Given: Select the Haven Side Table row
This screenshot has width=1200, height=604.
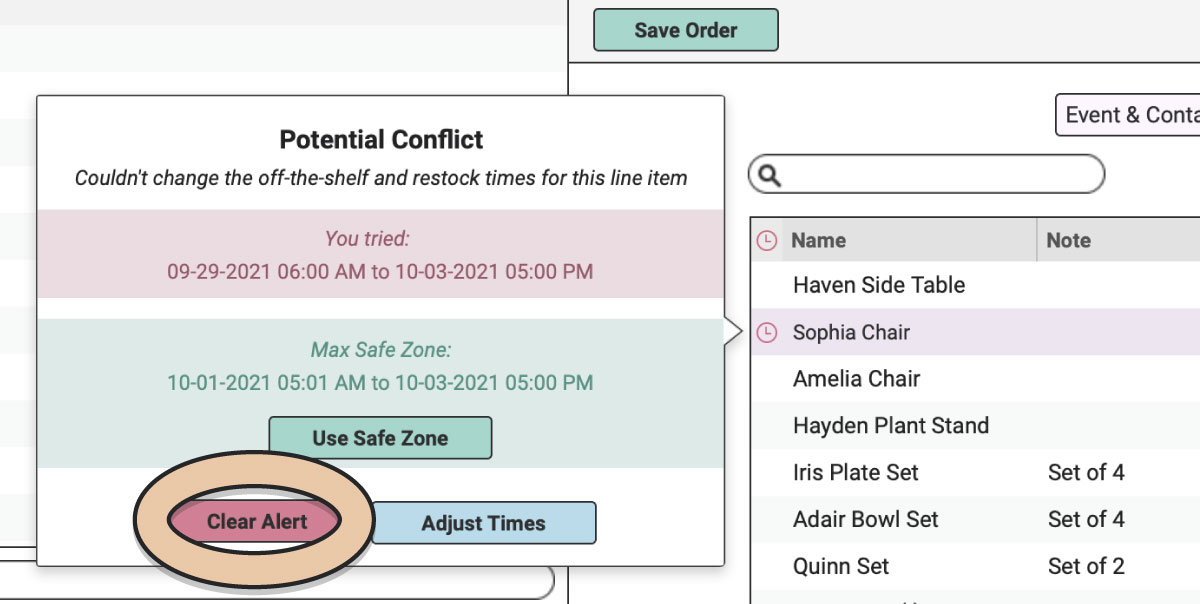Looking at the screenshot, I should pyautogui.click(x=975, y=285).
